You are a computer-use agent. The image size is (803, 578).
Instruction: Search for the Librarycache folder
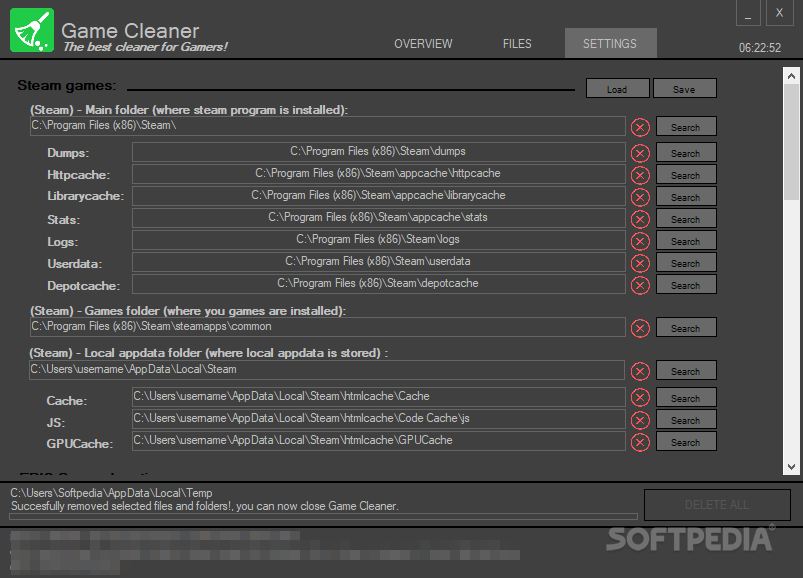coord(686,197)
